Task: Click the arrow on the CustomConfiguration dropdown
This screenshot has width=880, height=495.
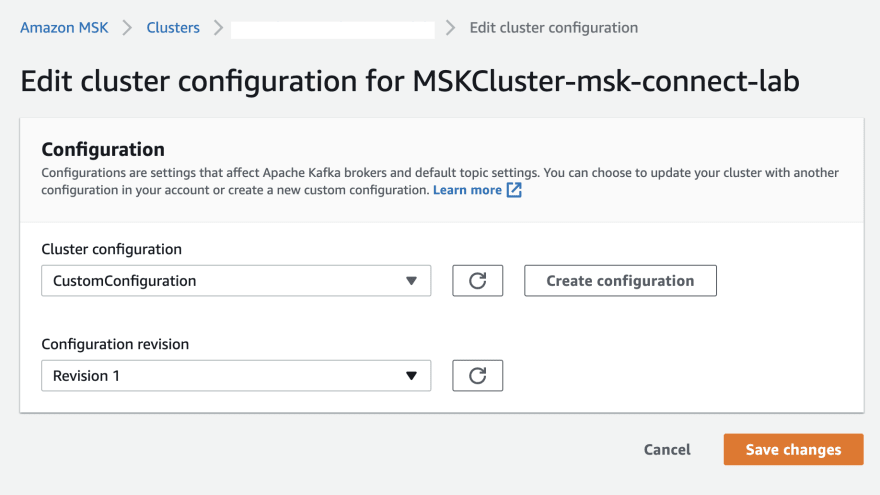Action: (411, 281)
